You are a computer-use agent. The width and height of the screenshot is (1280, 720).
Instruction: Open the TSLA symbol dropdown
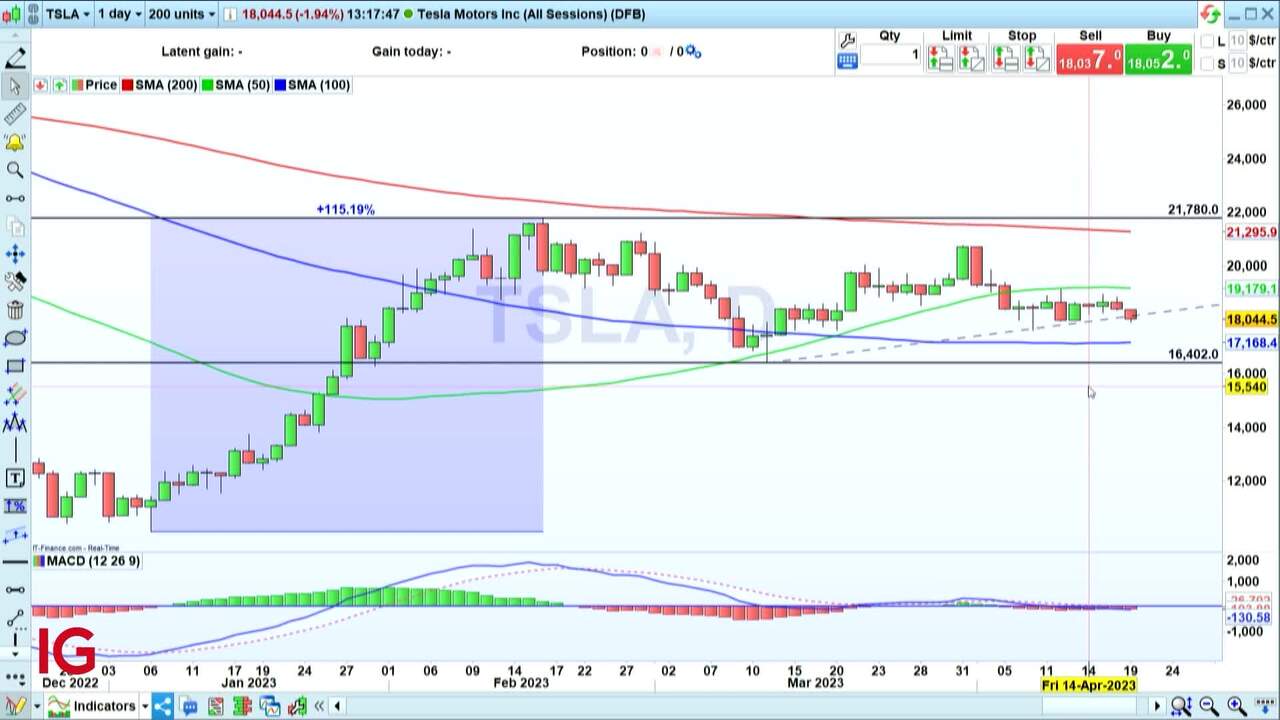(x=66, y=14)
